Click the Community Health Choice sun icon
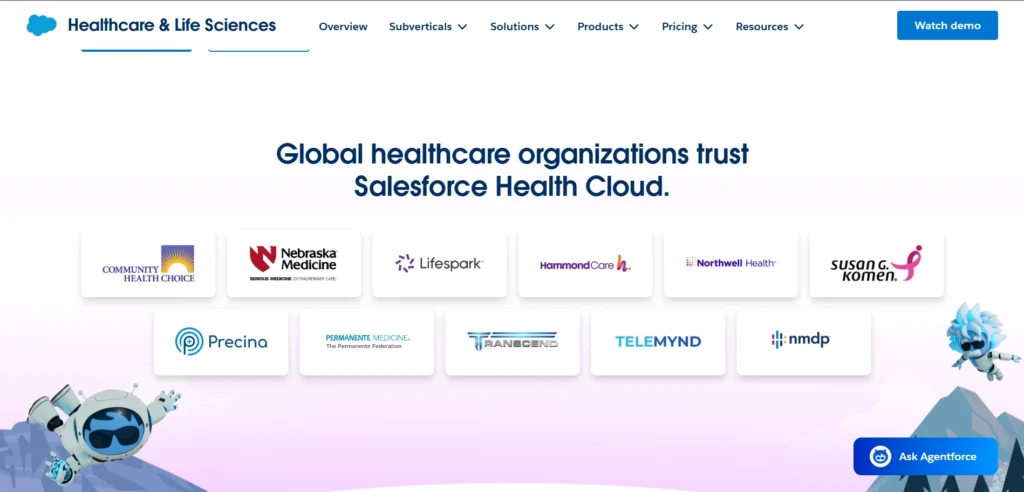Screen dimensions: 1024x492 [178, 259]
